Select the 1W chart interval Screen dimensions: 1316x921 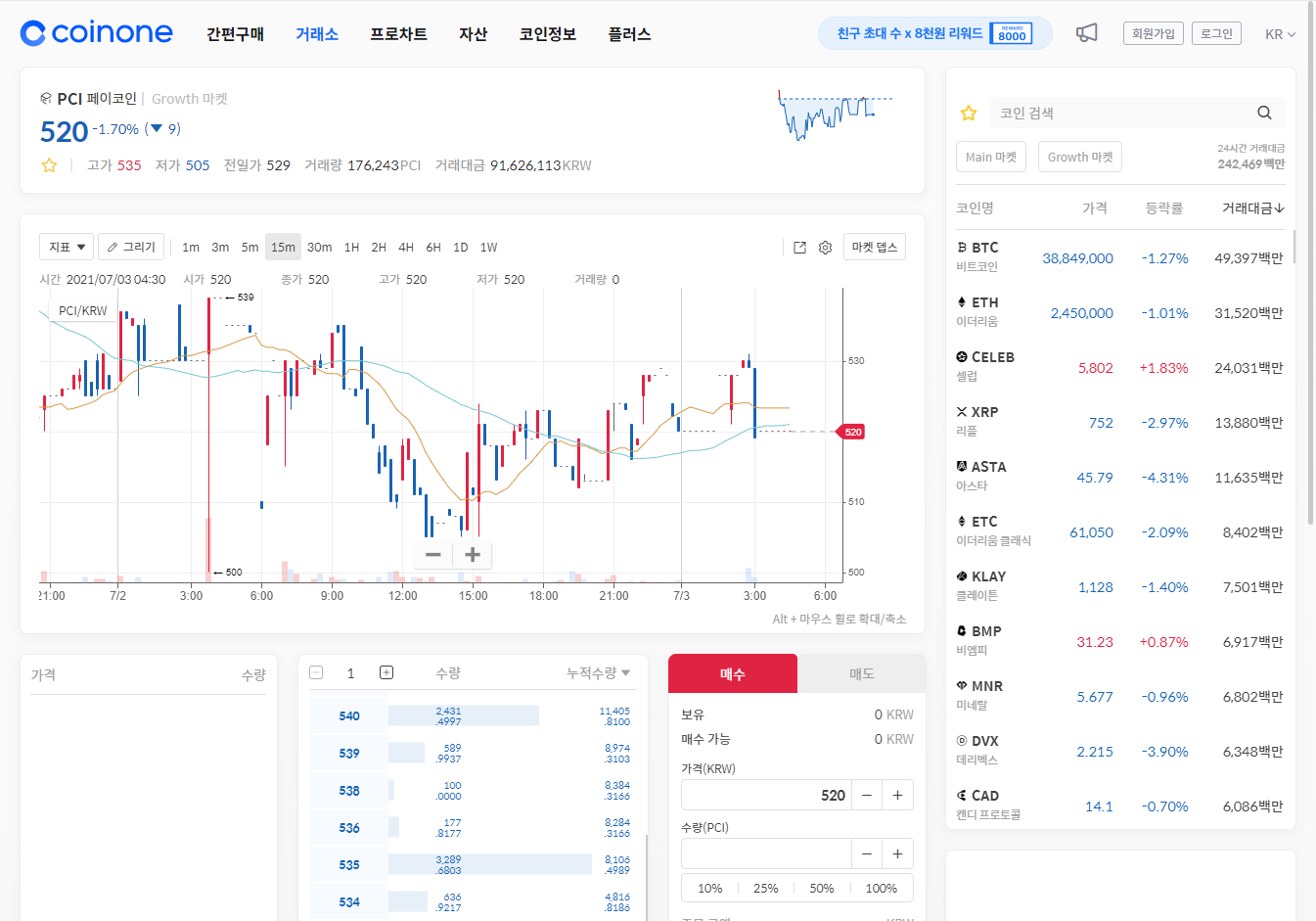[x=489, y=248]
